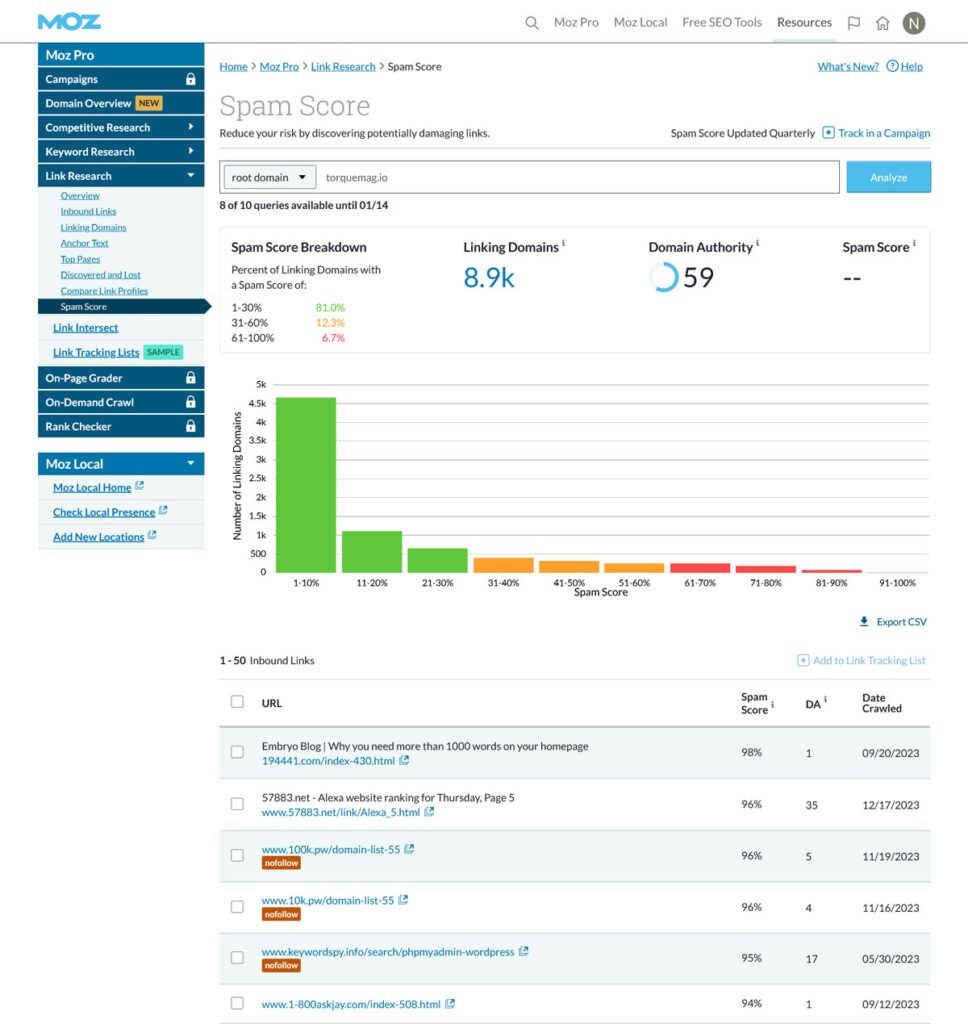This screenshot has width=968, height=1024.
Task: Collapse the Link Research sidebar section
Action: tap(121, 175)
